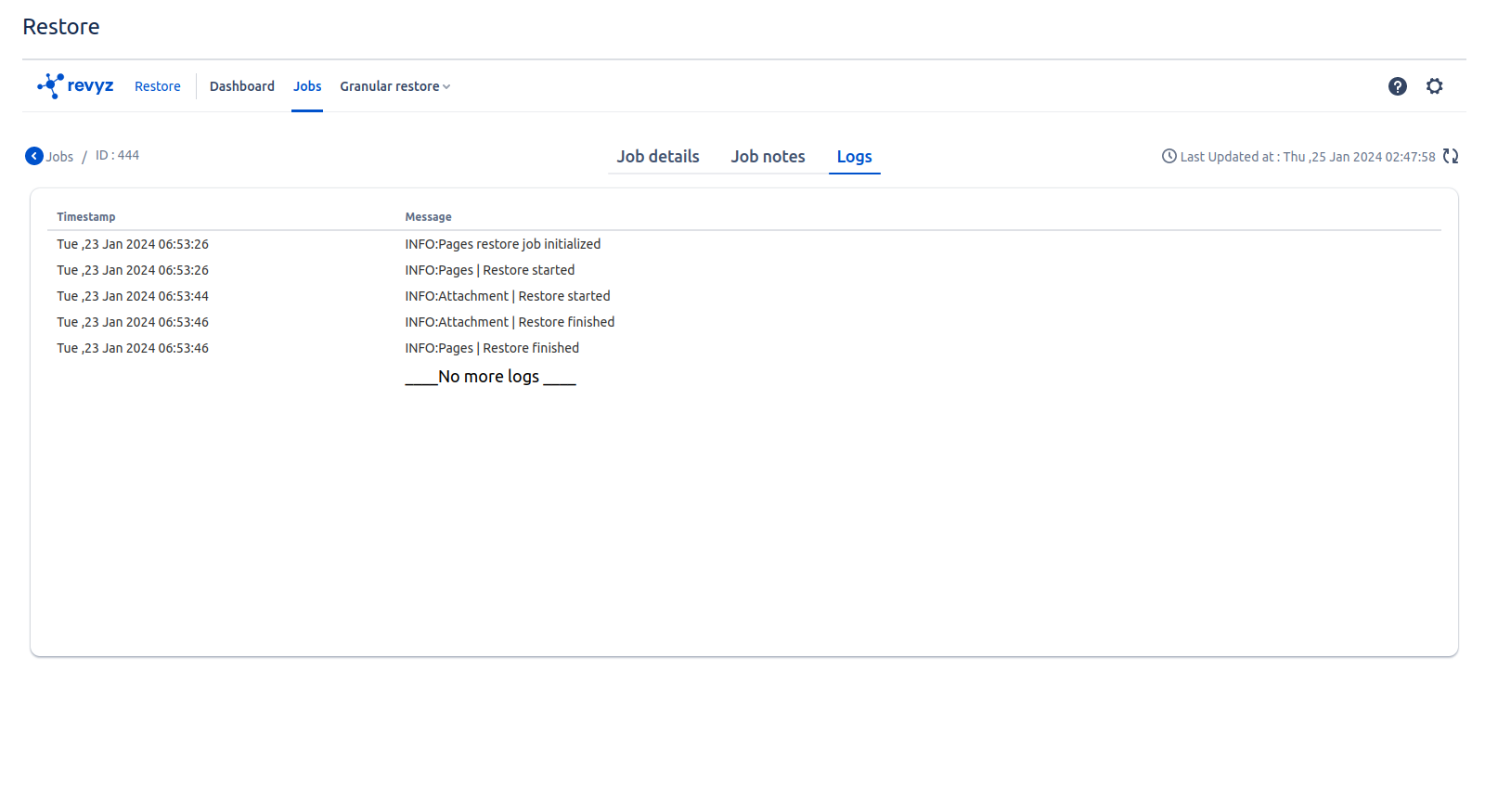Viewport: 1485px width, 812px height.
Task: Select the 'Pages restore job initialized' log row
Action: point(502,244)
